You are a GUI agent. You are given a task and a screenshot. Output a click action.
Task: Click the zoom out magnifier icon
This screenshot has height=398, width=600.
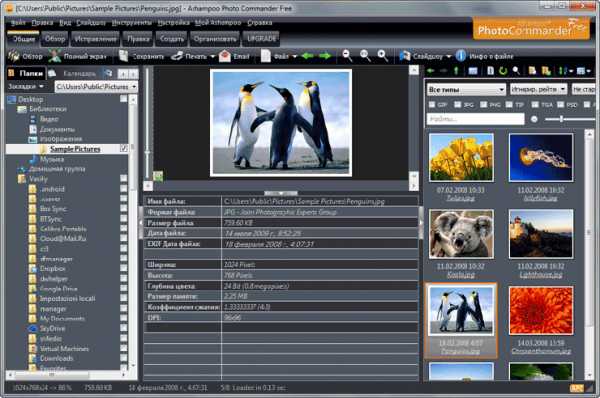click(x=347, y=55)
